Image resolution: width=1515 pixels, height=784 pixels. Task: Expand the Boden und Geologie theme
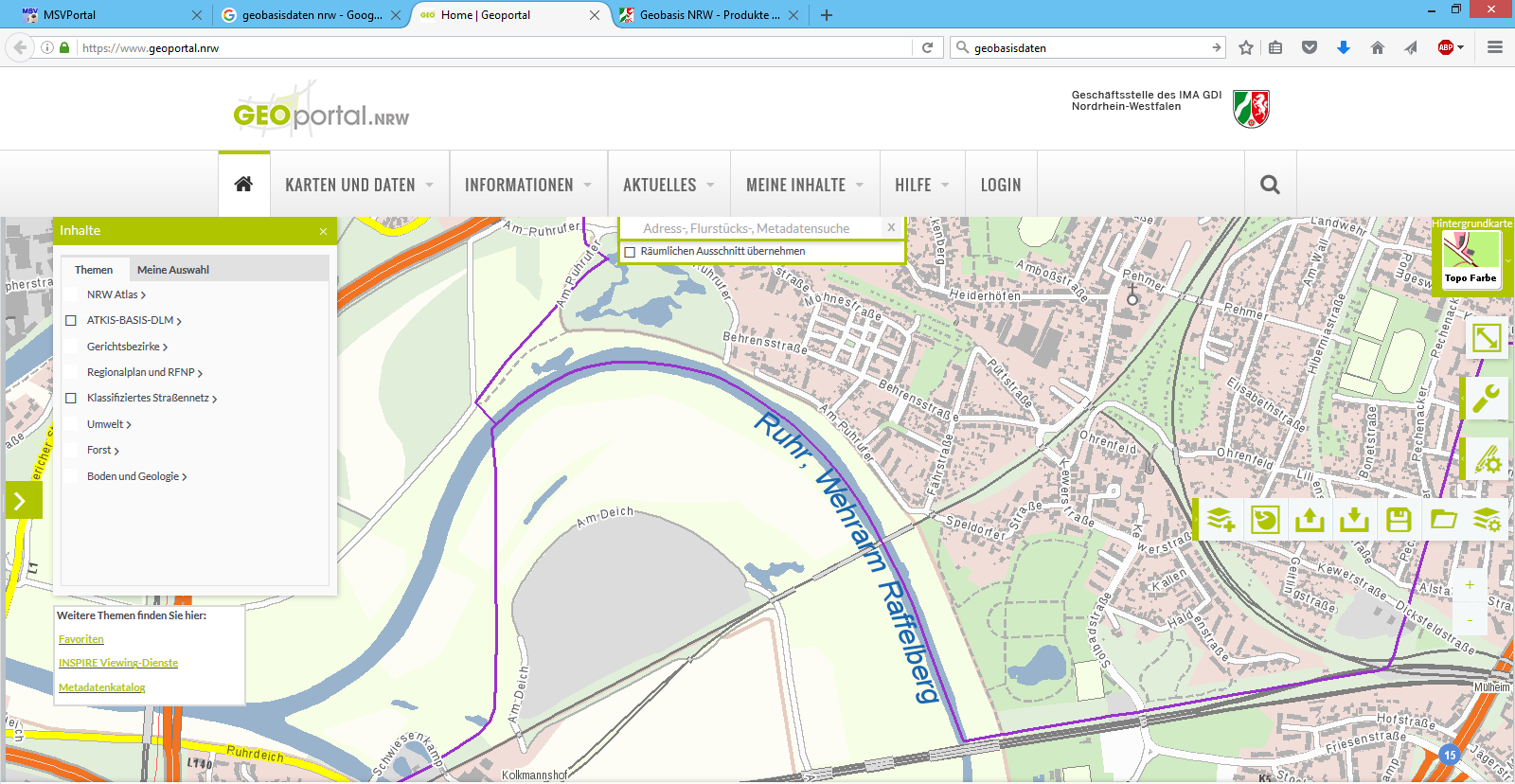(x=136, y=477)
